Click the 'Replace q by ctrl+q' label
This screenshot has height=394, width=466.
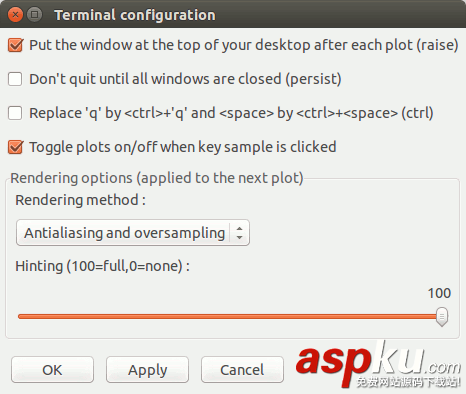231,113
